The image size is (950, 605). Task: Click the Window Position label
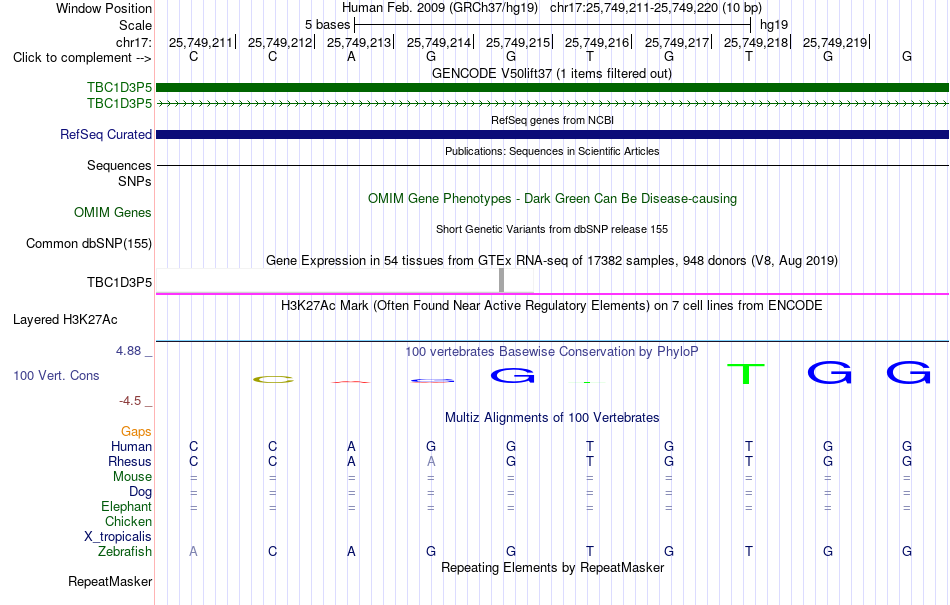(104, 8)
